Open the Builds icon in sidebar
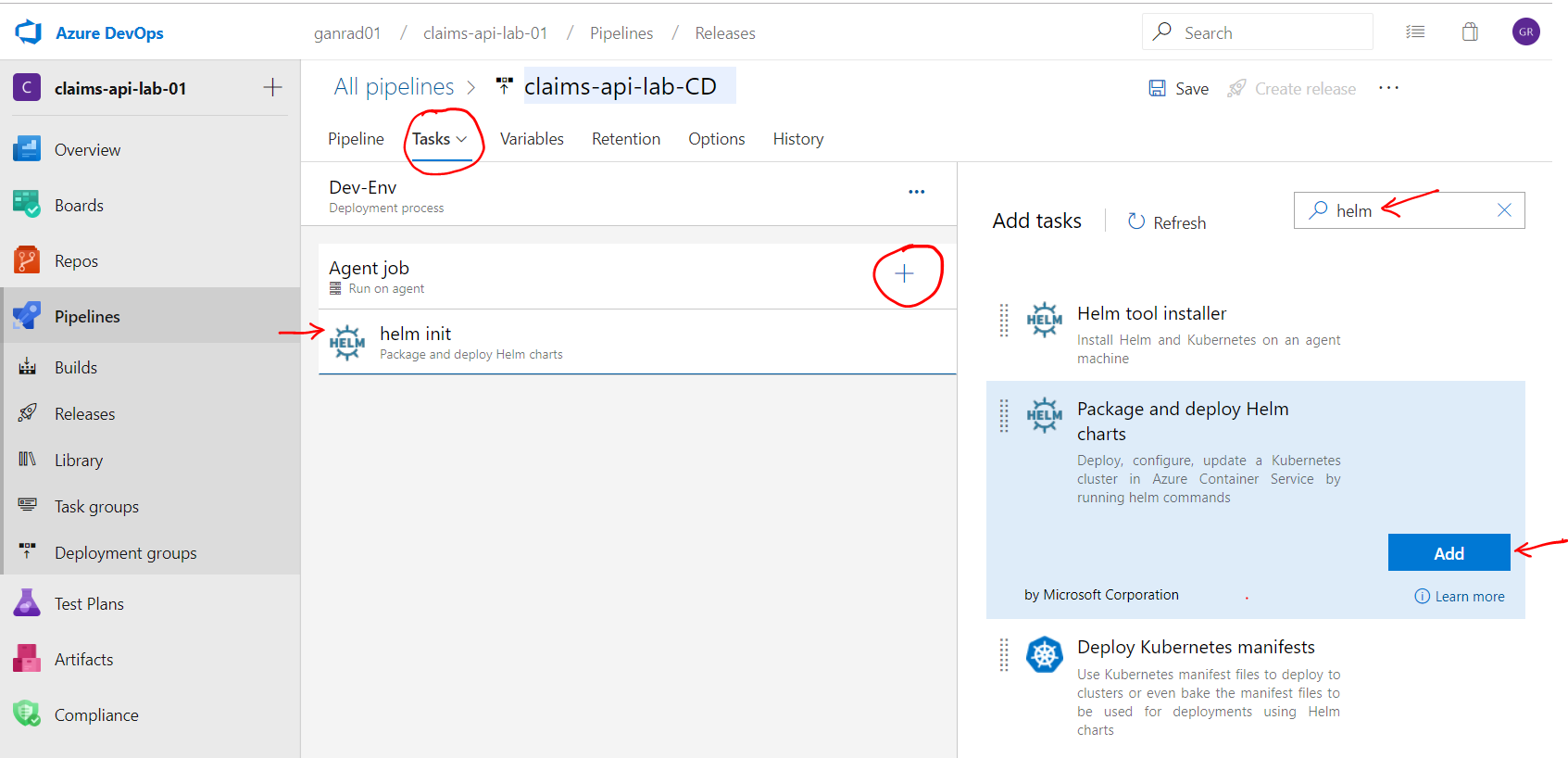Image resolution: width=1568 pixels, height=758 pixels. coord(28,367)
